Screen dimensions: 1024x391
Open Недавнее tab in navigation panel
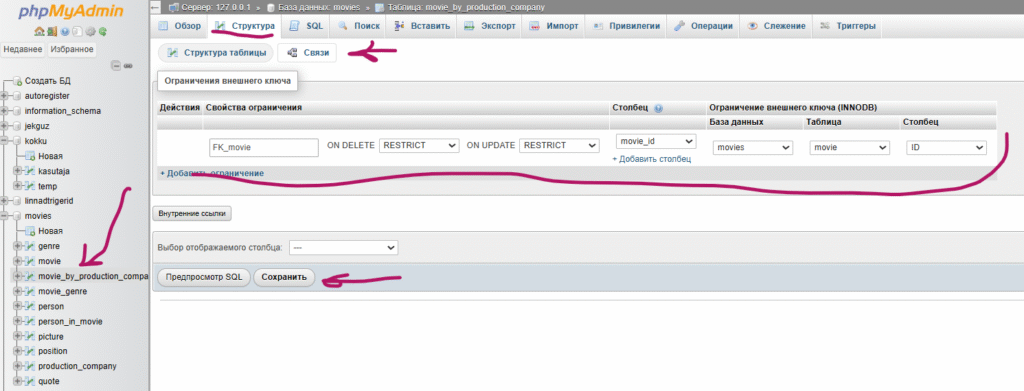coord(23,50)
